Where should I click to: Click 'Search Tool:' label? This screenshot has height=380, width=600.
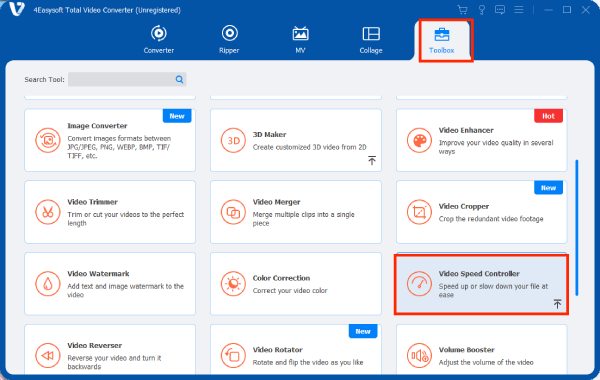pos(44,80)
